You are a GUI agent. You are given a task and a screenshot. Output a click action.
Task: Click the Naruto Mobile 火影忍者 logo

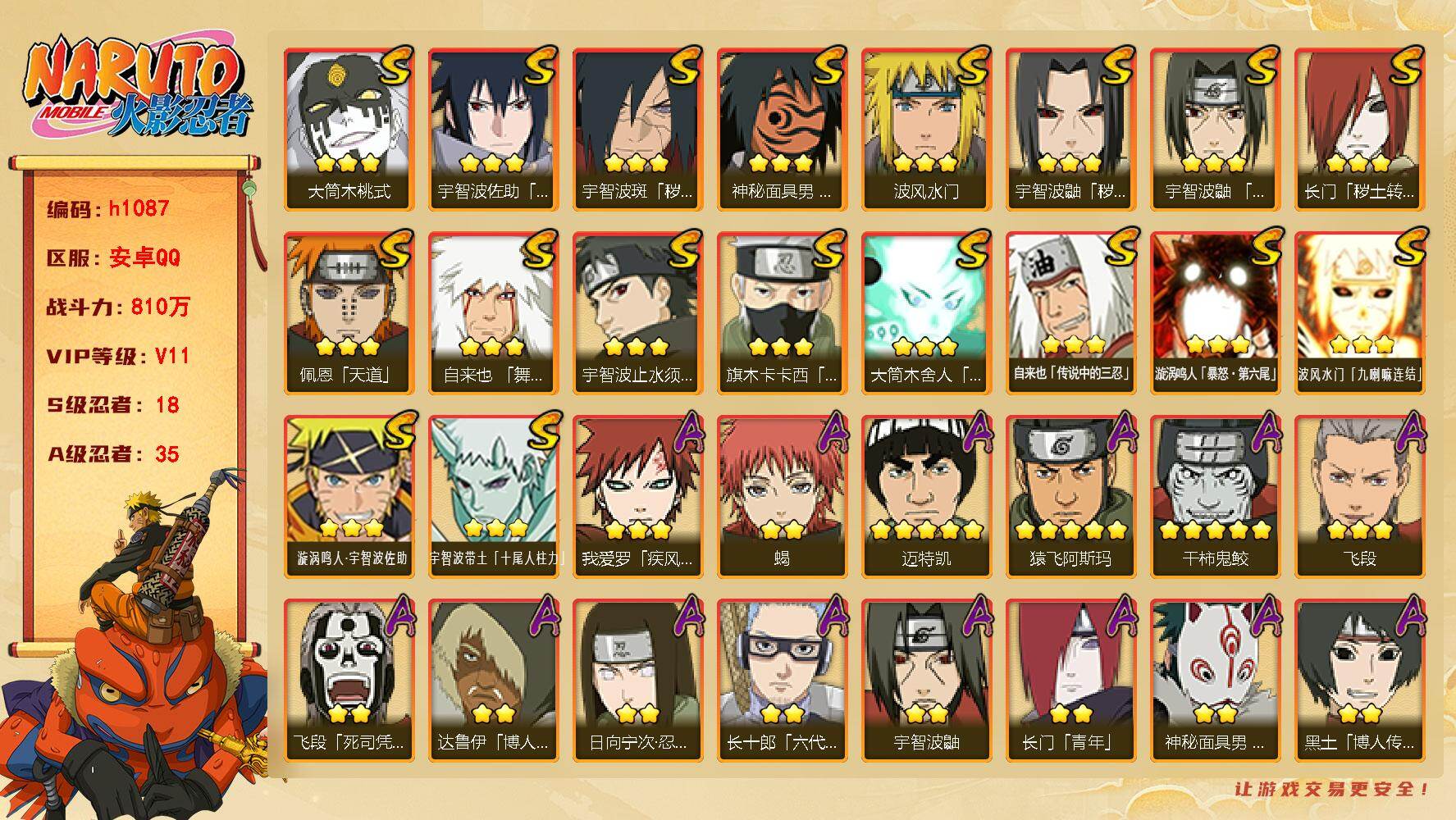pyautogui.click(x=136, y=88)
